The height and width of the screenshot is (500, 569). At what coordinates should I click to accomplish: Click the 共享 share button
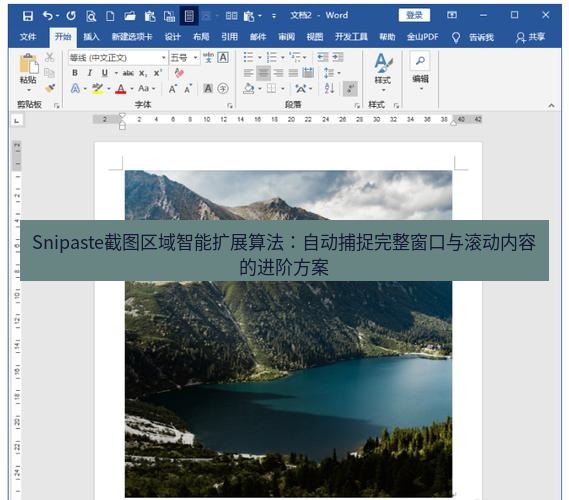(x=531, y=37)
